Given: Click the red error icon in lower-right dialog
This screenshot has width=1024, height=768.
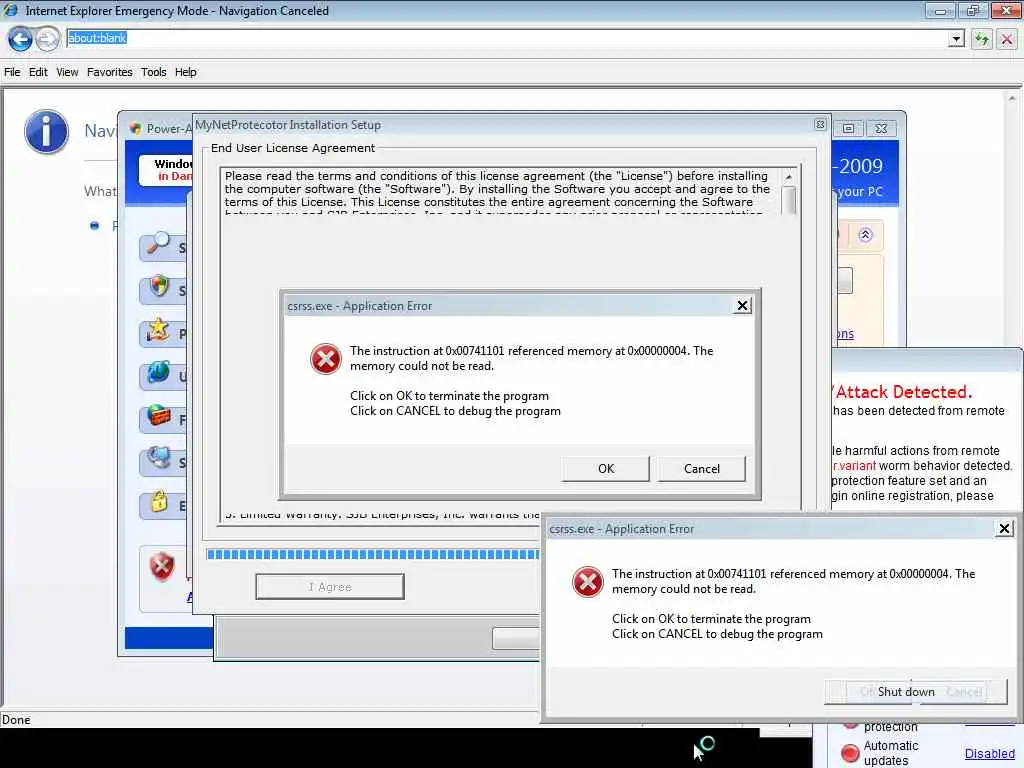Looking at the screenshot, I should point(588,582).
